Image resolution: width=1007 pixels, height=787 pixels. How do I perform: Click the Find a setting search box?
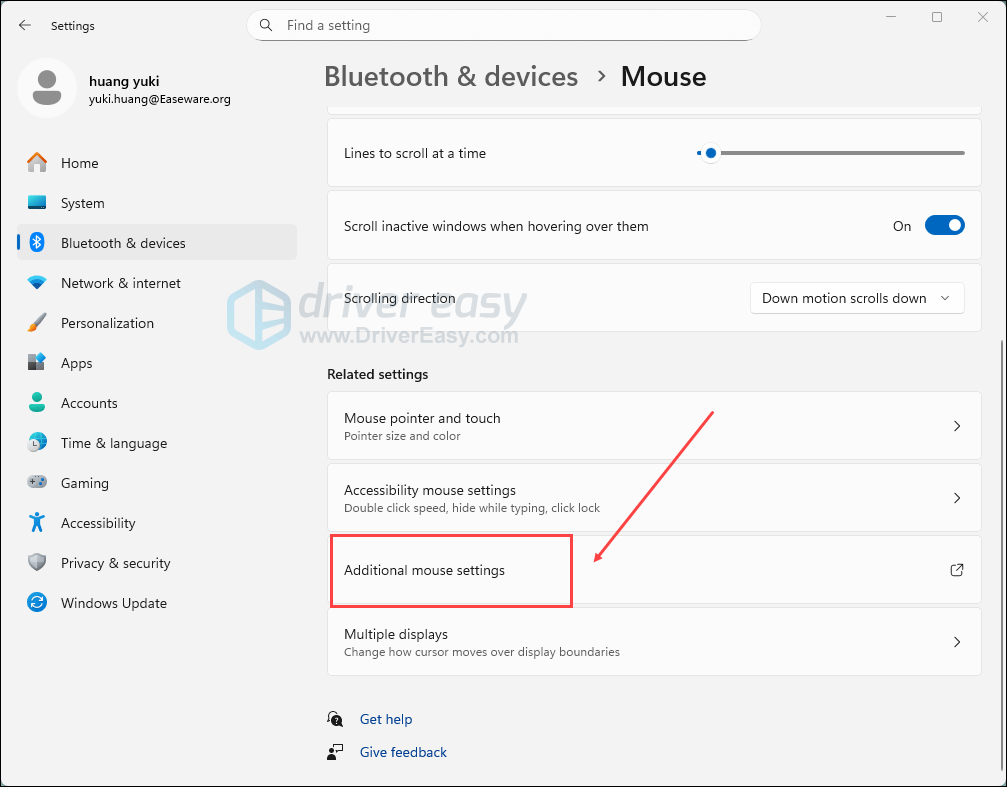point(503,25)
